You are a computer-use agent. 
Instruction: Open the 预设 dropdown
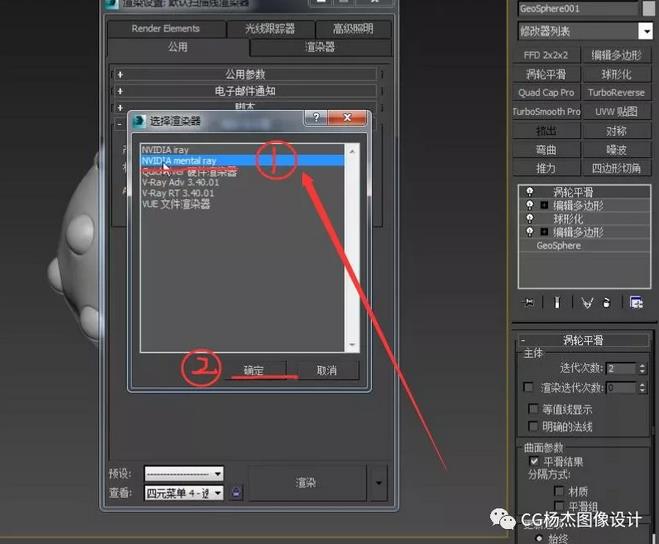184,473
